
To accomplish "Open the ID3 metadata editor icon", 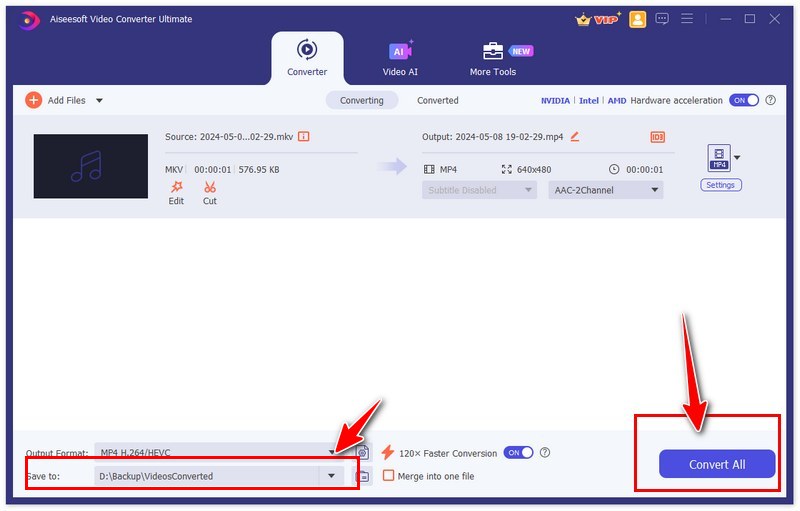I will coord(658,137).
